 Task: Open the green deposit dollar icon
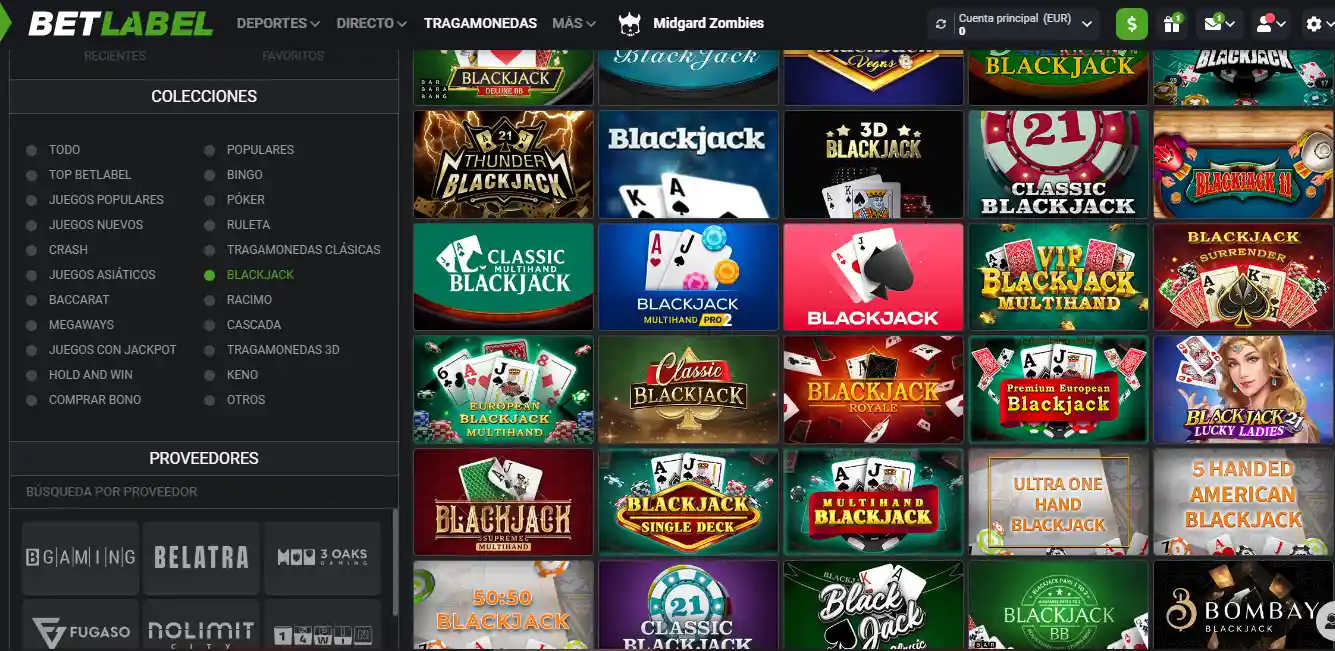pyautogui.click(x=1131, y=22)
